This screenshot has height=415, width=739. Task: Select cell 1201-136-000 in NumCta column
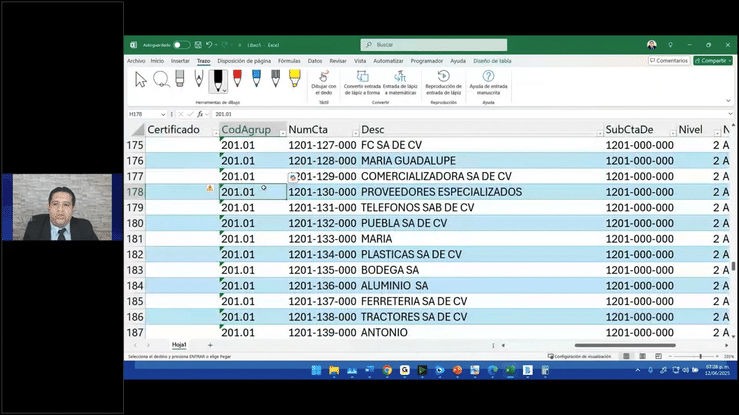click(322, 285)
